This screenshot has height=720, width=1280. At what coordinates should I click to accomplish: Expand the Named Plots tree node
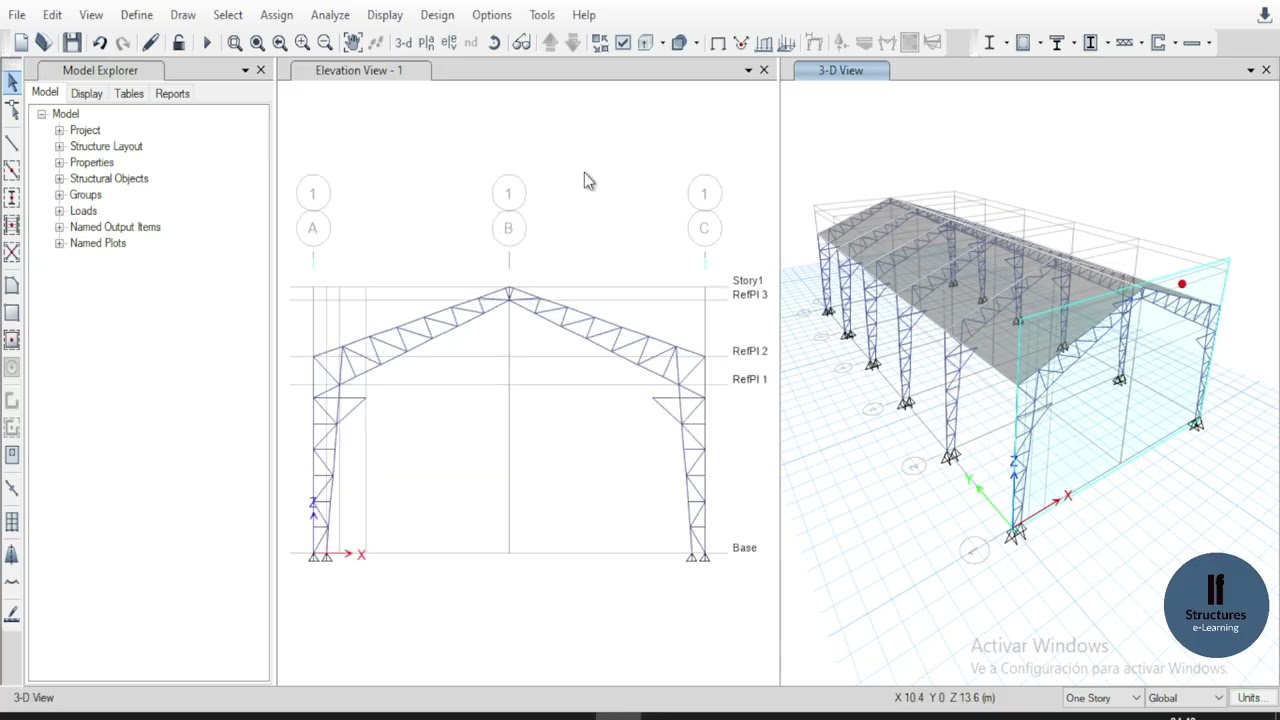coord(59,243)
